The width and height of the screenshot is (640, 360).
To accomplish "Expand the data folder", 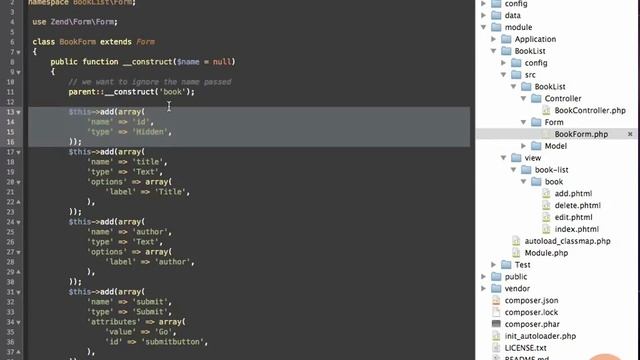I will click(x=484, y=16).
